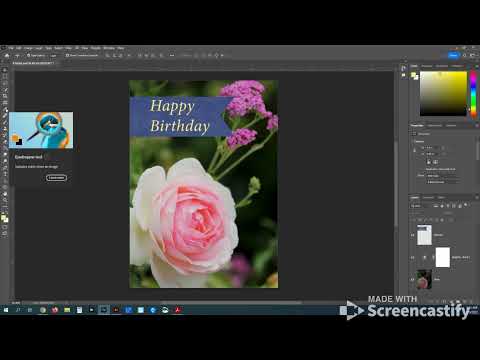Open File Explorer from the taskbar
480x360 pixels.
[67, 310]
